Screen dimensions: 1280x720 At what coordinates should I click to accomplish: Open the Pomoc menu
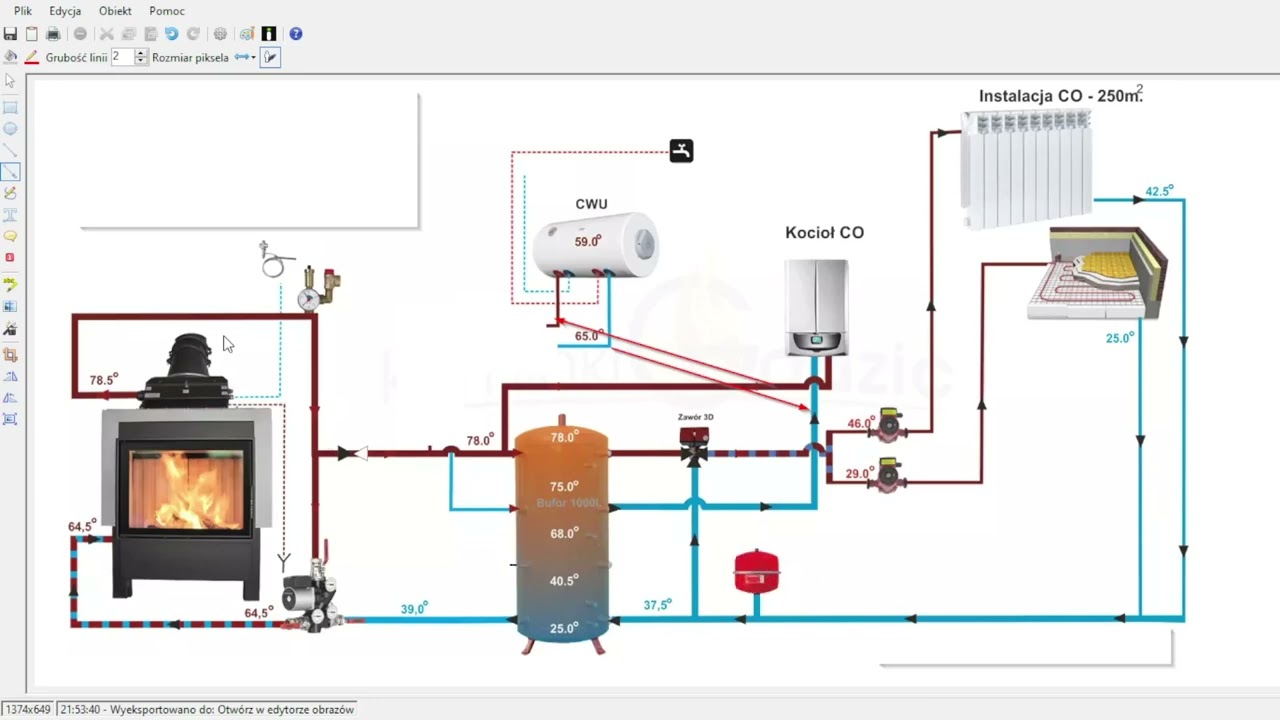click(167, 11)
